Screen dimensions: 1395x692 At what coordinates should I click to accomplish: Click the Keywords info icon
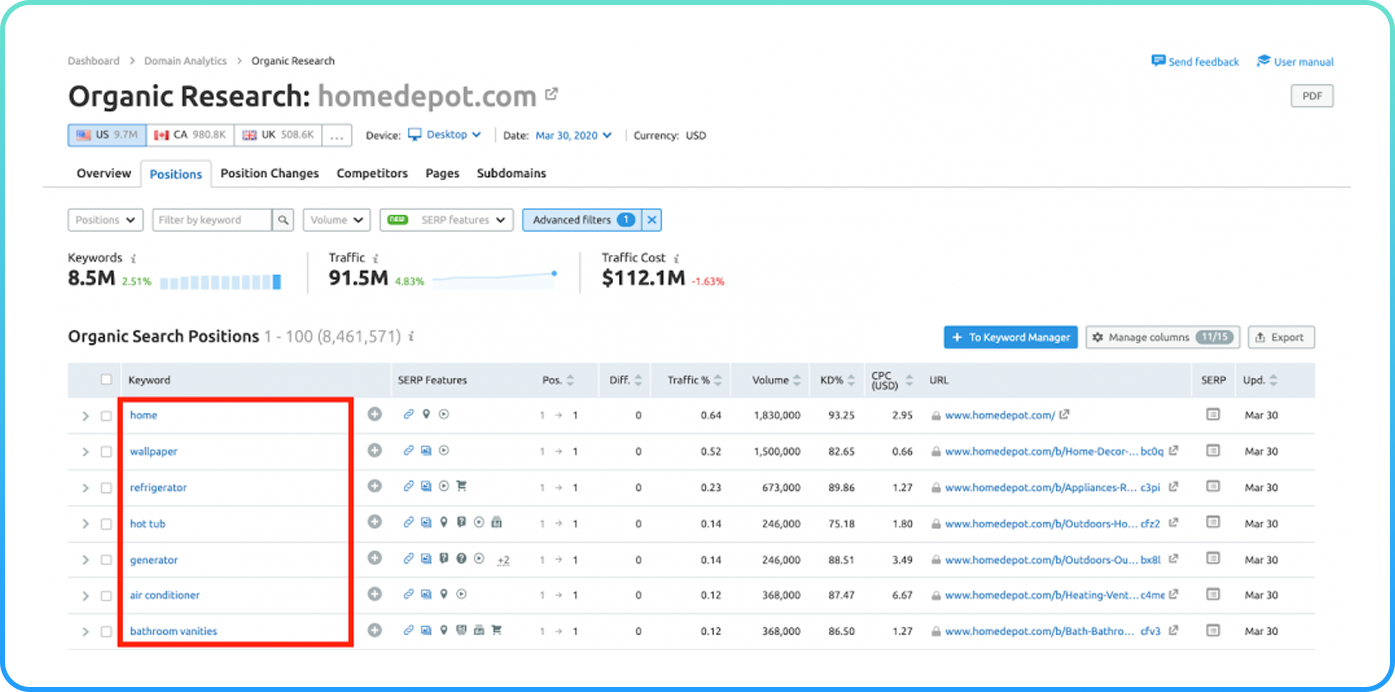[x=133, y=258]
